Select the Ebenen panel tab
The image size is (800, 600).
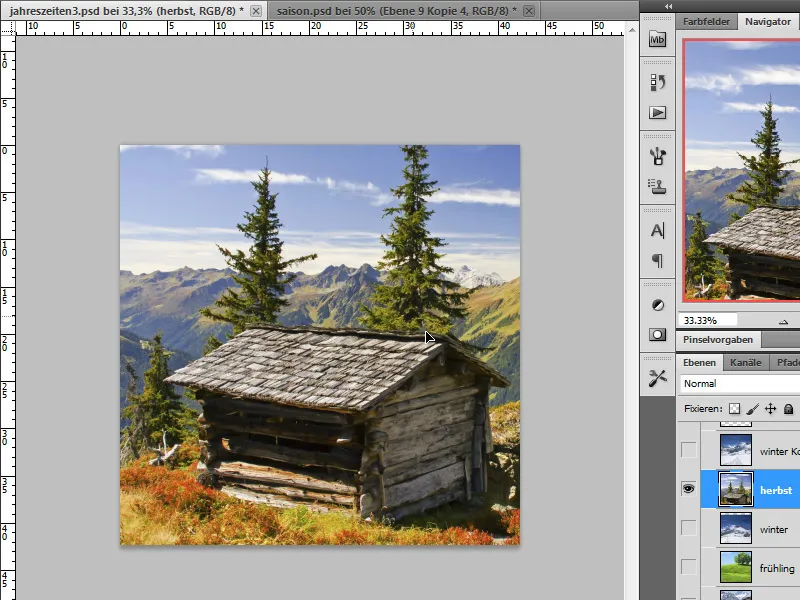[699, 362]
